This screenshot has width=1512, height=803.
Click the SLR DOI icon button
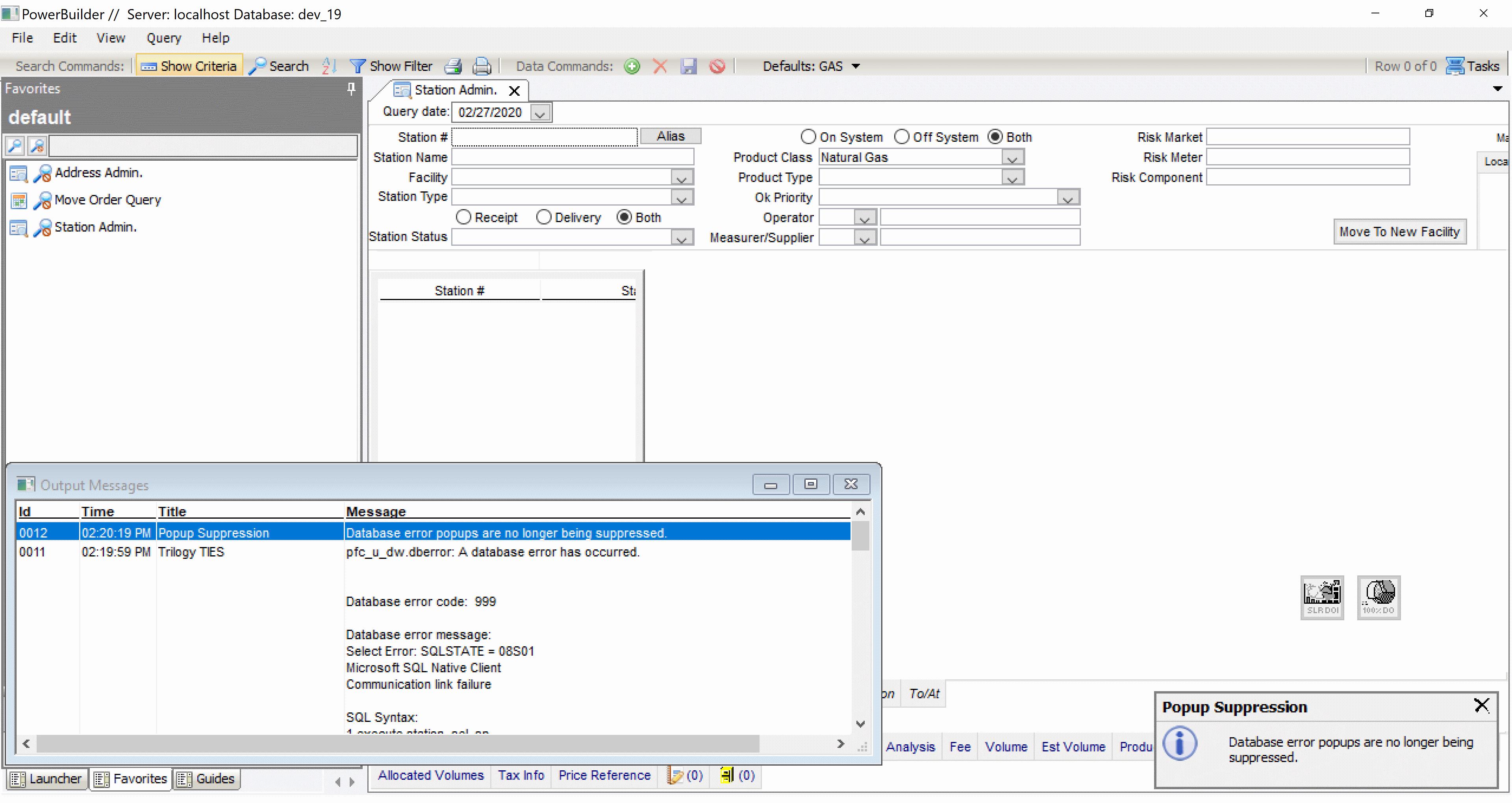point(1322,597)
